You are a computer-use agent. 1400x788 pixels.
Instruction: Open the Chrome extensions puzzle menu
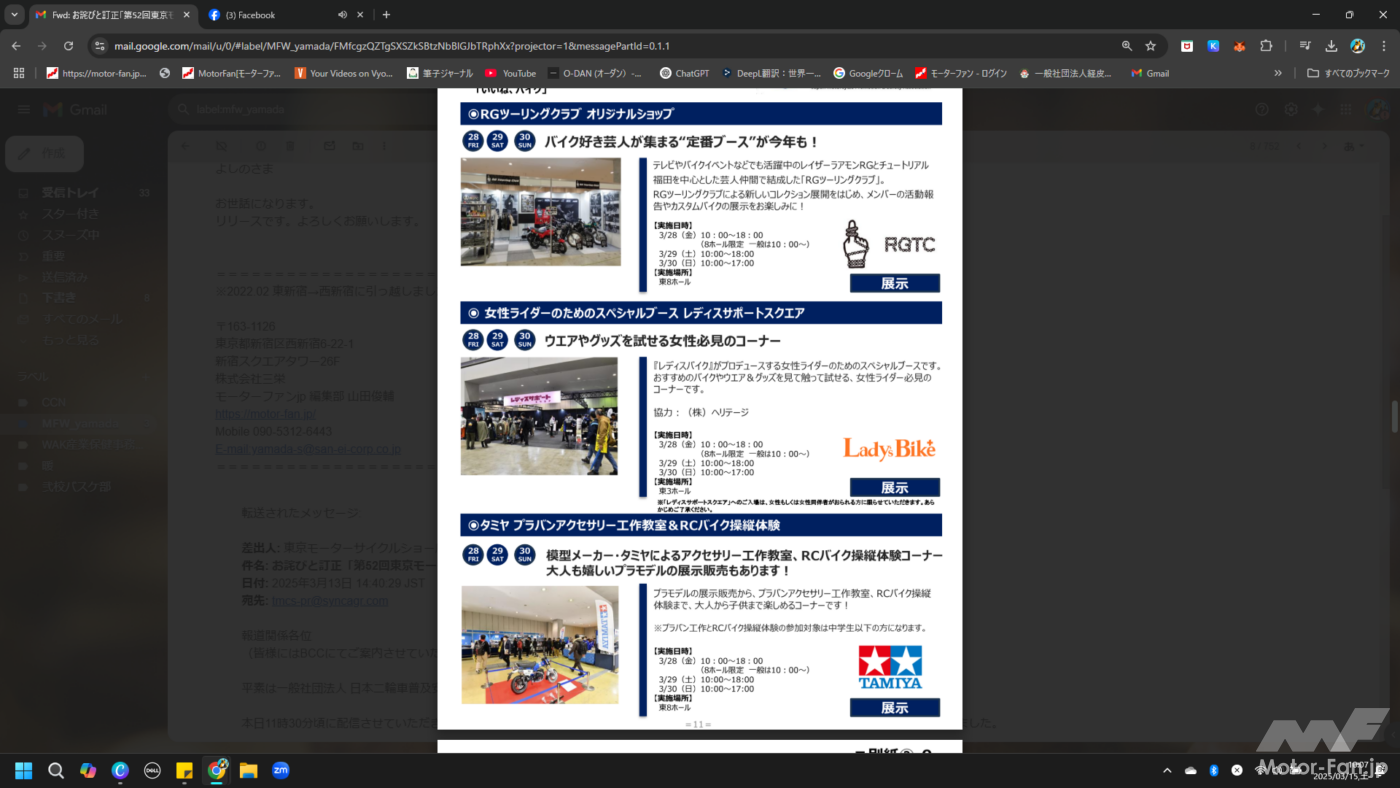(x=1266, y=46)
